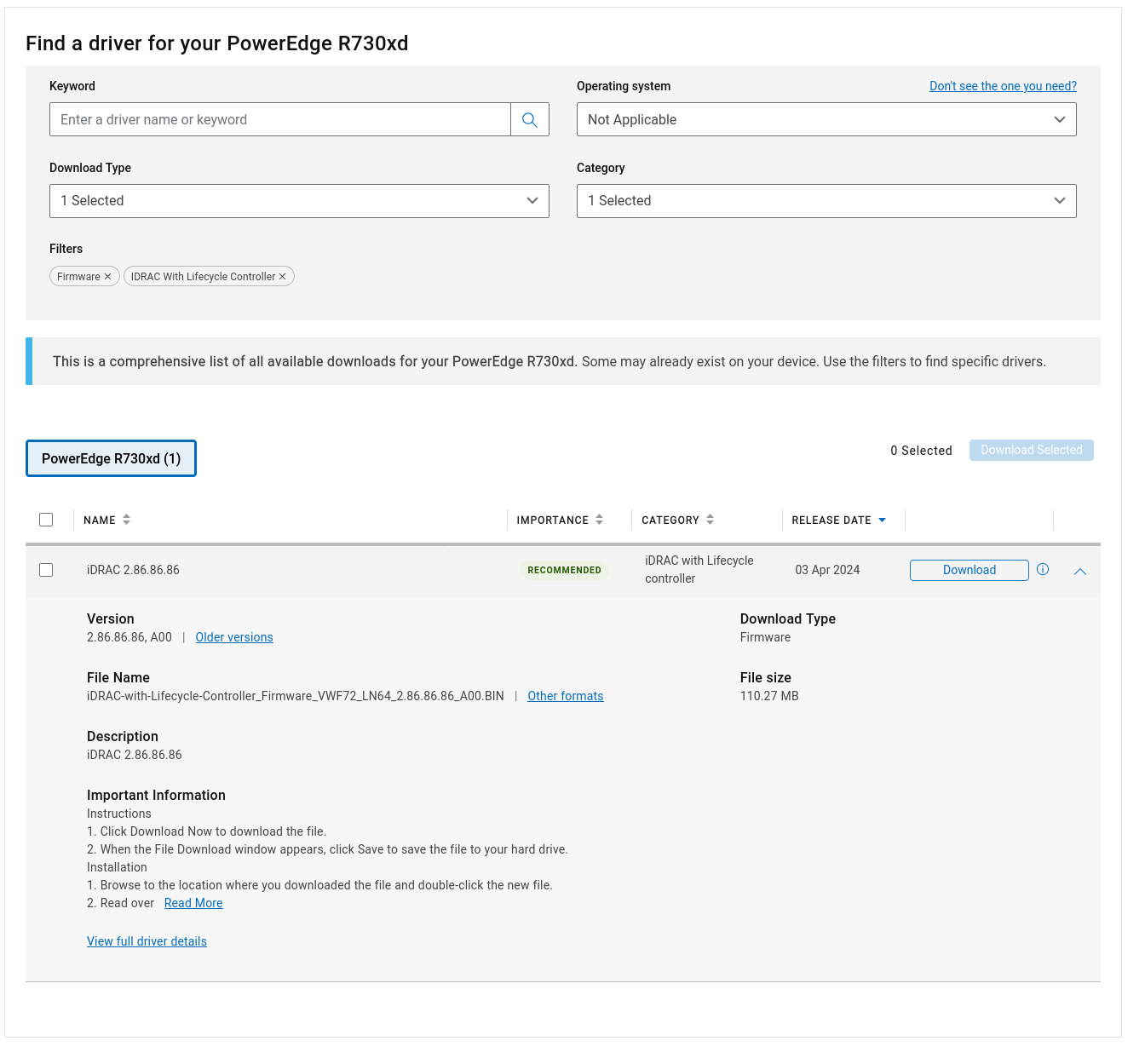Open the "Don't see the one you need?" link
The width and height of the screenshot is (1145, 1064).
click(1003, 86)
